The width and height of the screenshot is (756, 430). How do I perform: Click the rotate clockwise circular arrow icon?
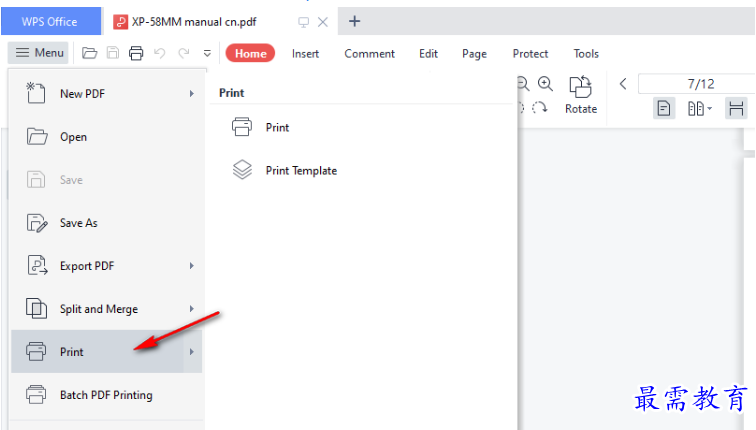tap(540, 108)
